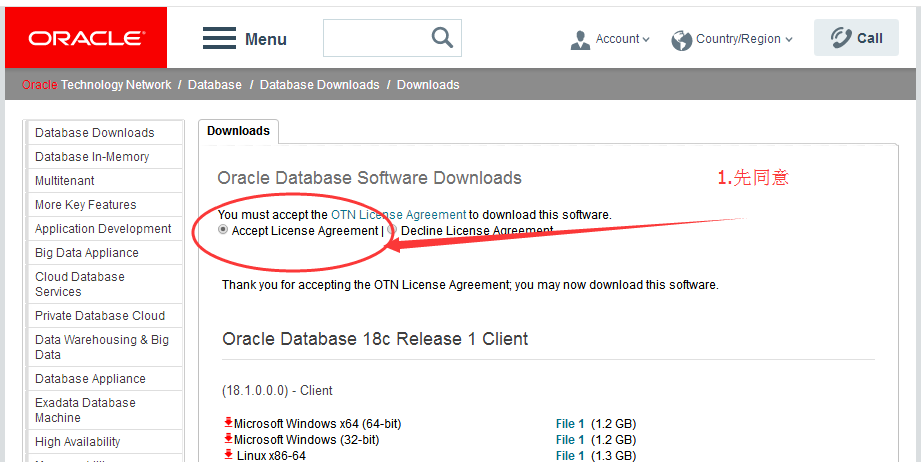The image size is (921, 462).
Task: Open Database Downloads in sidebar
Action: click(x=95, y=133)
